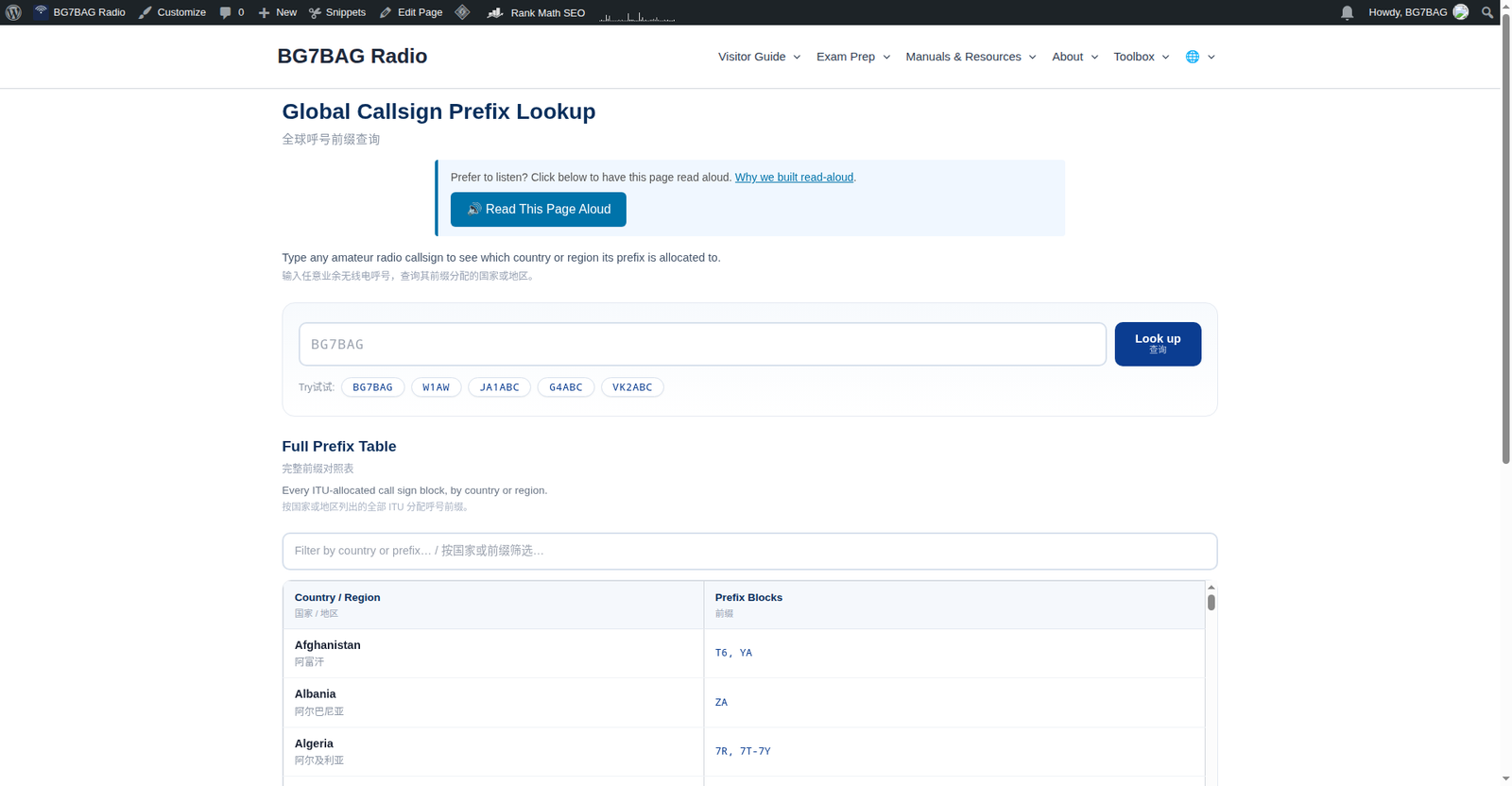Click the New plus icon
1512x786 pixels.
(x=264, y=12)
